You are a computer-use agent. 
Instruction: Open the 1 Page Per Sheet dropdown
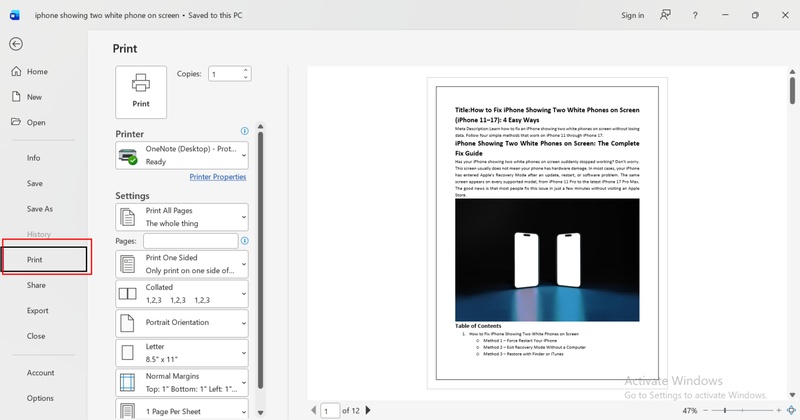click(182, 410)
